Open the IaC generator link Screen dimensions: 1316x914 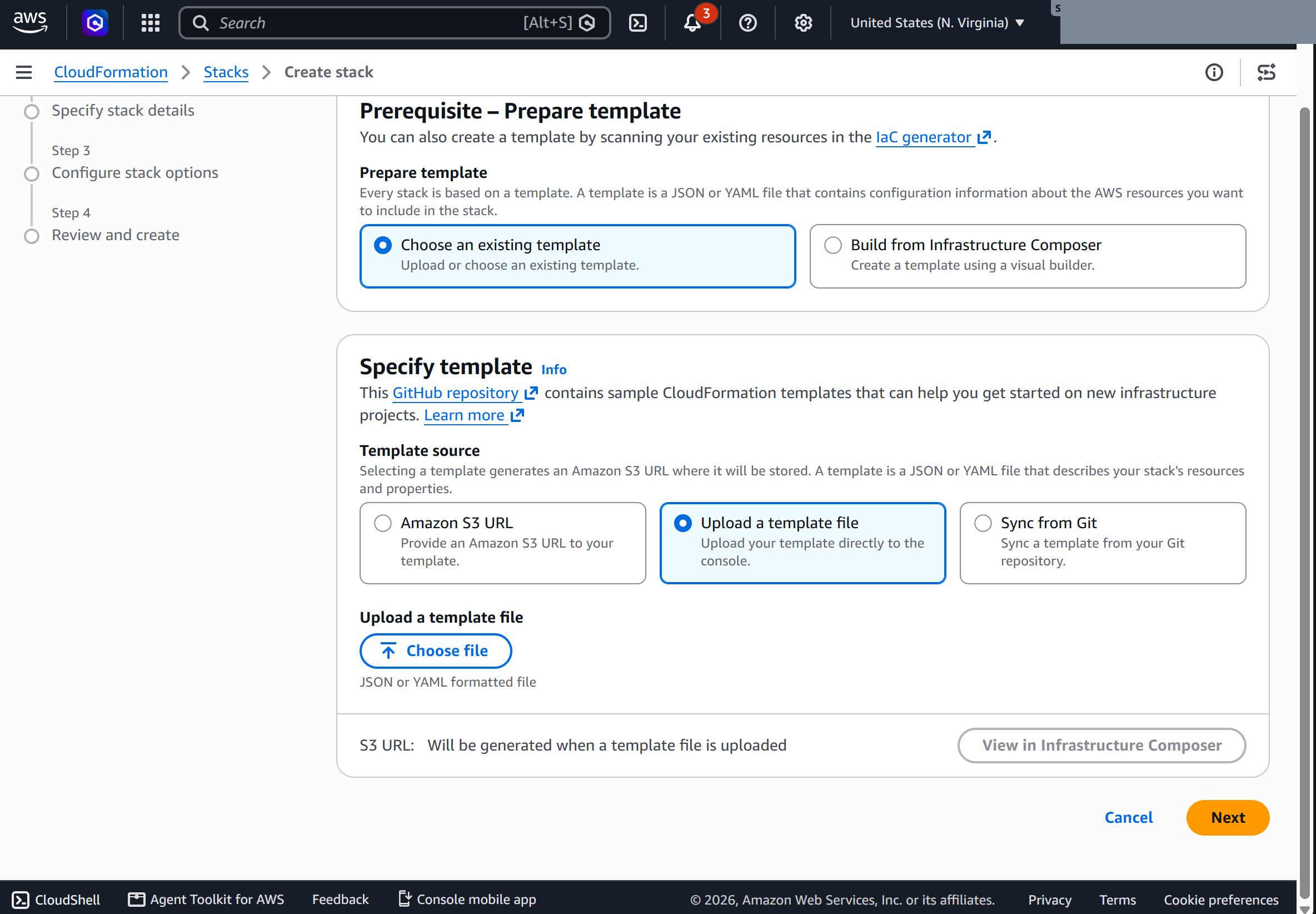923,137
